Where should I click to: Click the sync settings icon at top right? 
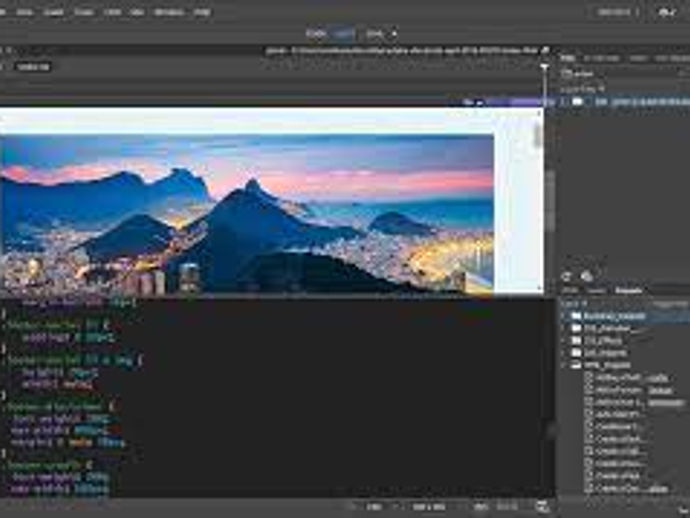tap(667, 12)
